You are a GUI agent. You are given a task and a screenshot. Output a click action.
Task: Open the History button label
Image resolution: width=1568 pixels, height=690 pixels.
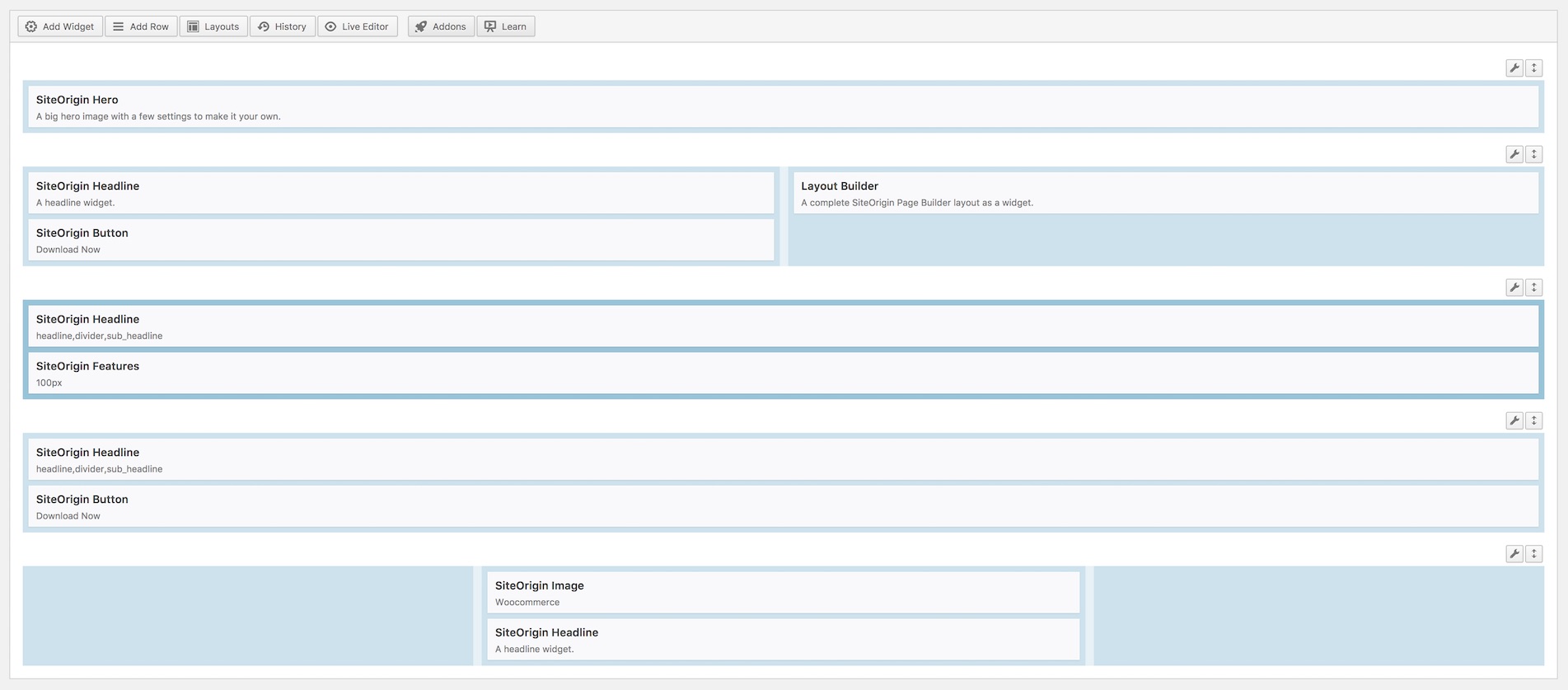(290, 26)
